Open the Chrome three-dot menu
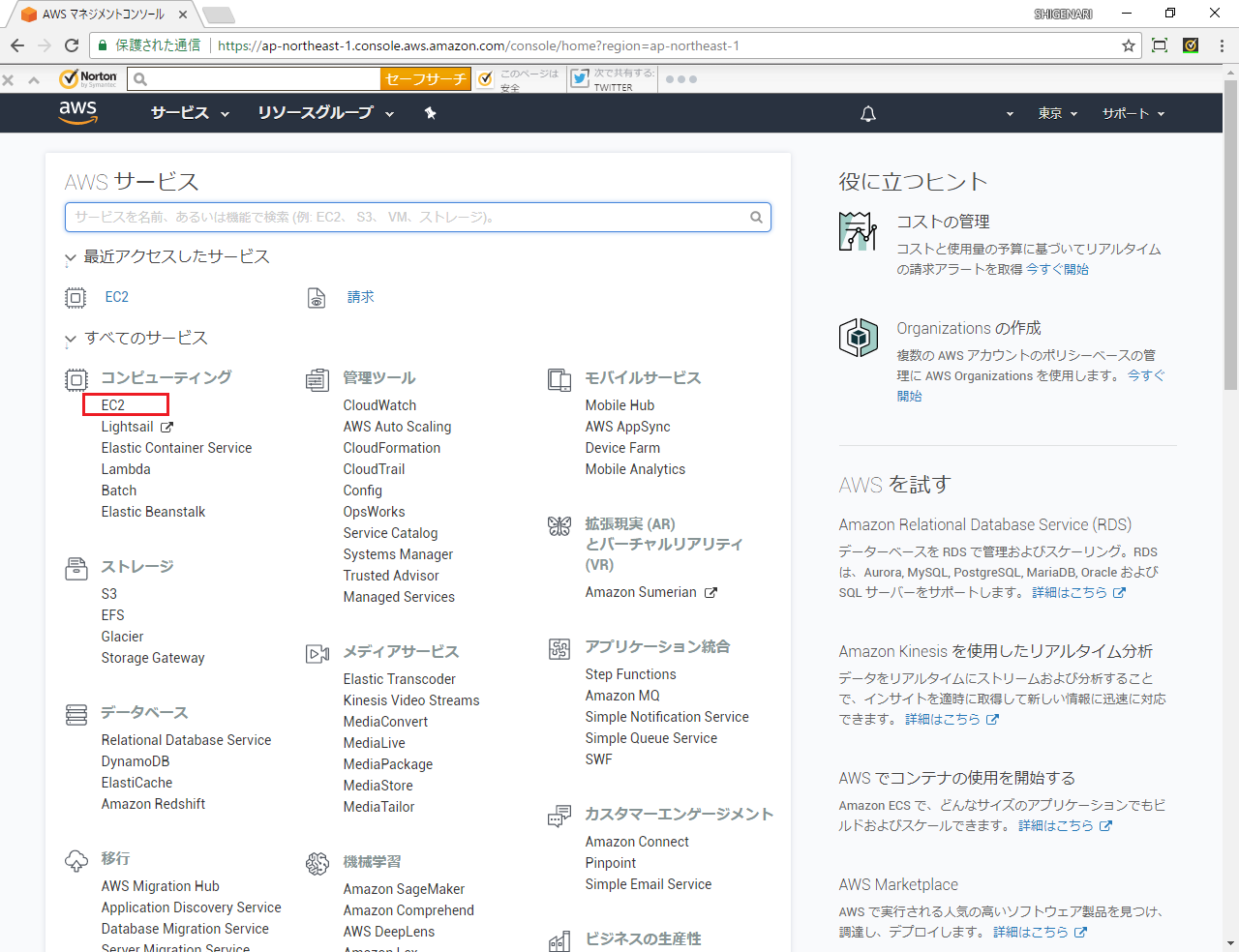 click(x=1222, y=45)
